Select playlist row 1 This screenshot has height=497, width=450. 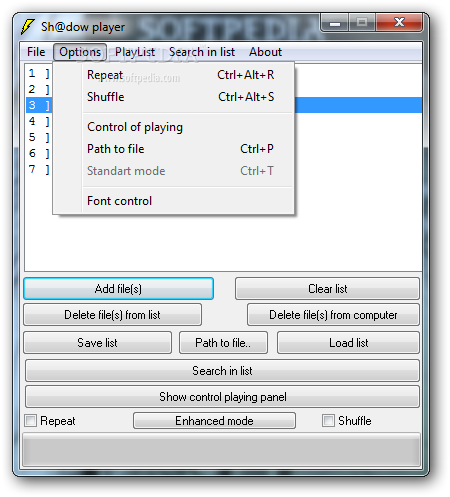pyautogui.click(x=39, y=73)
